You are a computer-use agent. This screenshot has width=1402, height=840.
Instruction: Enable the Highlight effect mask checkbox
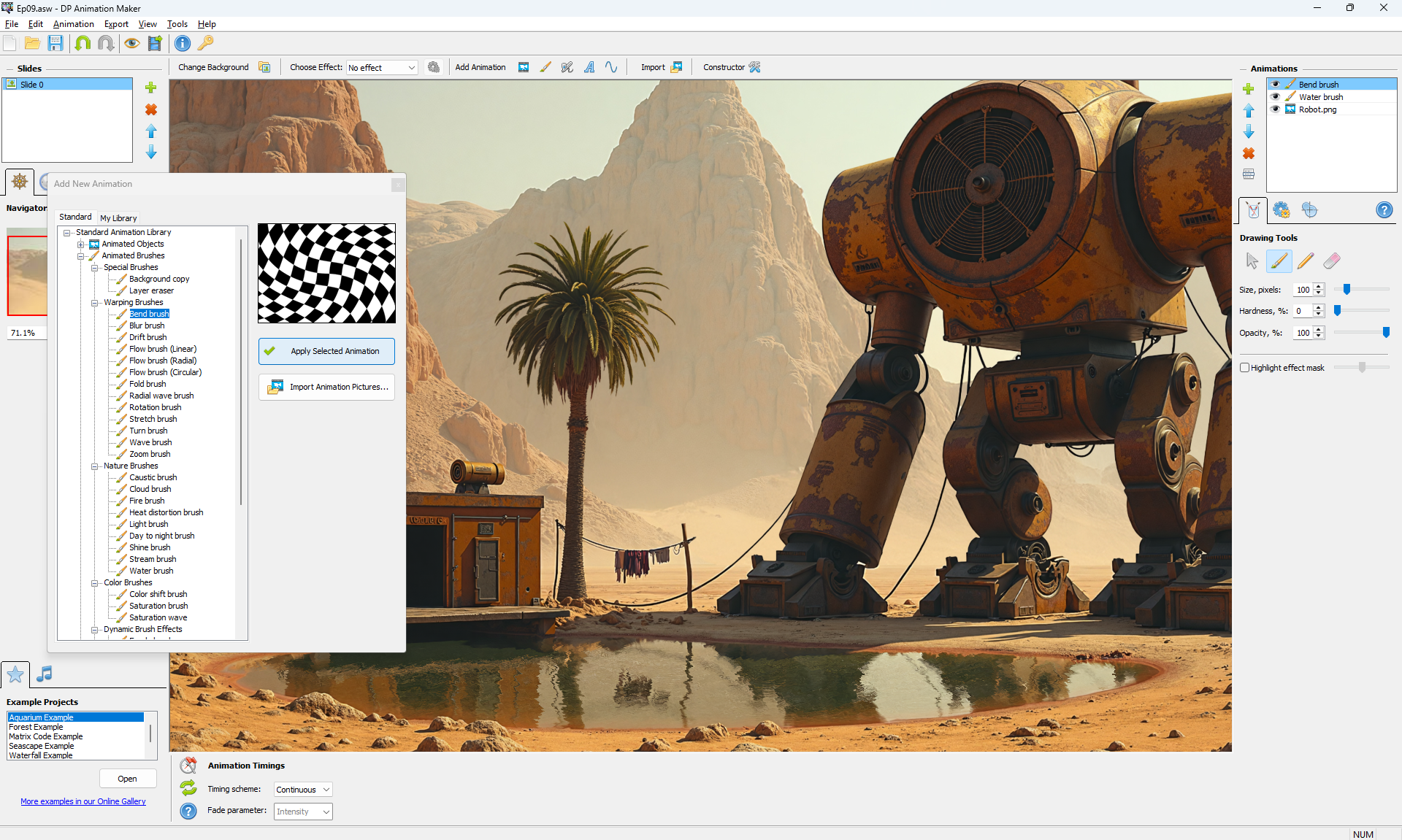pyautogui.click(x=1245, y=368)
